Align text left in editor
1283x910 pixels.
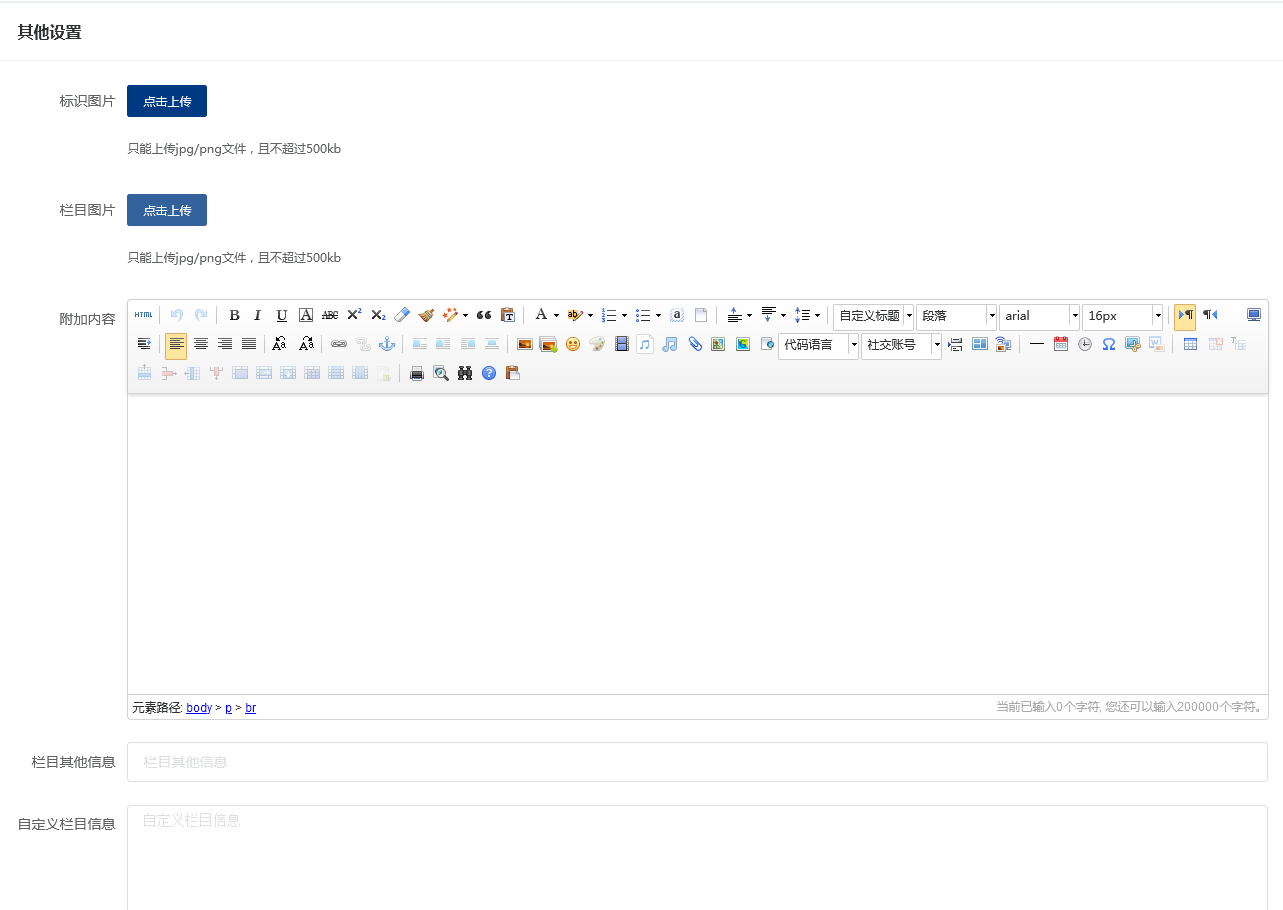coord(176,346)
